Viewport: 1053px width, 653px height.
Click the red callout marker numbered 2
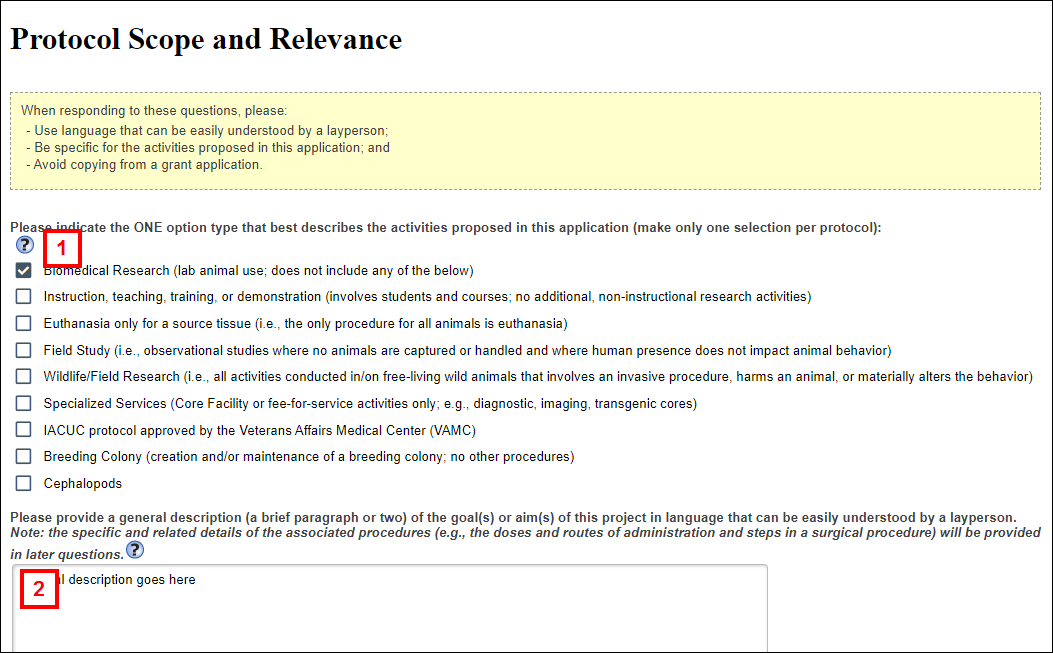coord(39,588)
